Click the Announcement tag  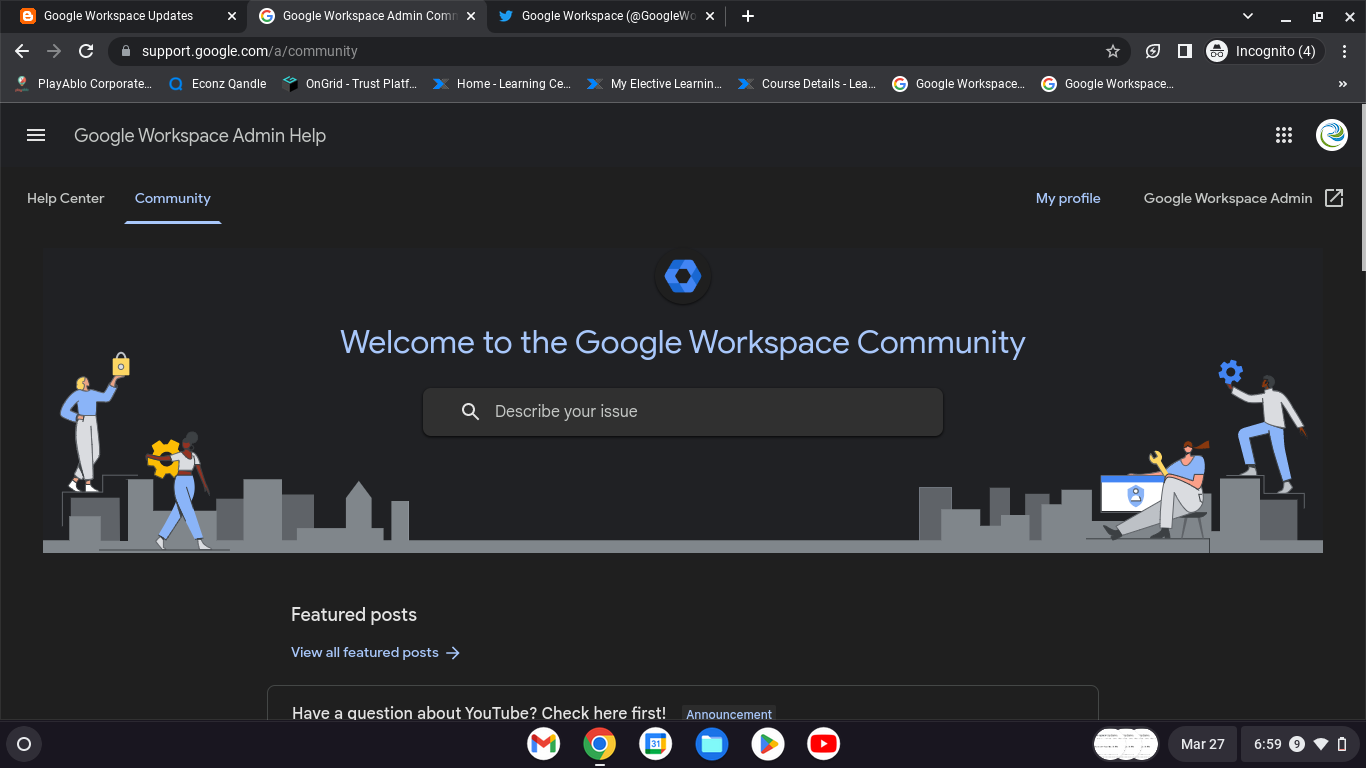[x=729, y=714]
